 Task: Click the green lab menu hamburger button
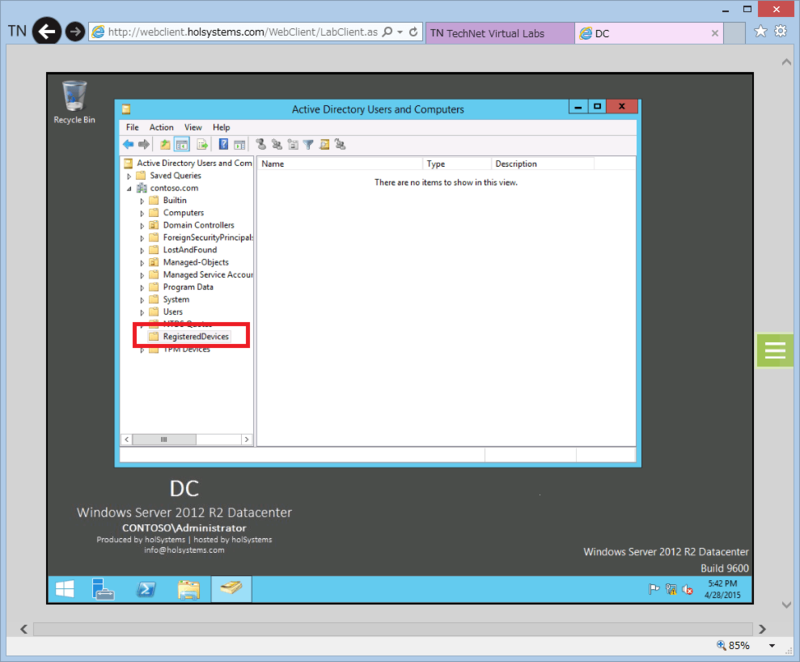pyautogui.click(x=775, y=351)
